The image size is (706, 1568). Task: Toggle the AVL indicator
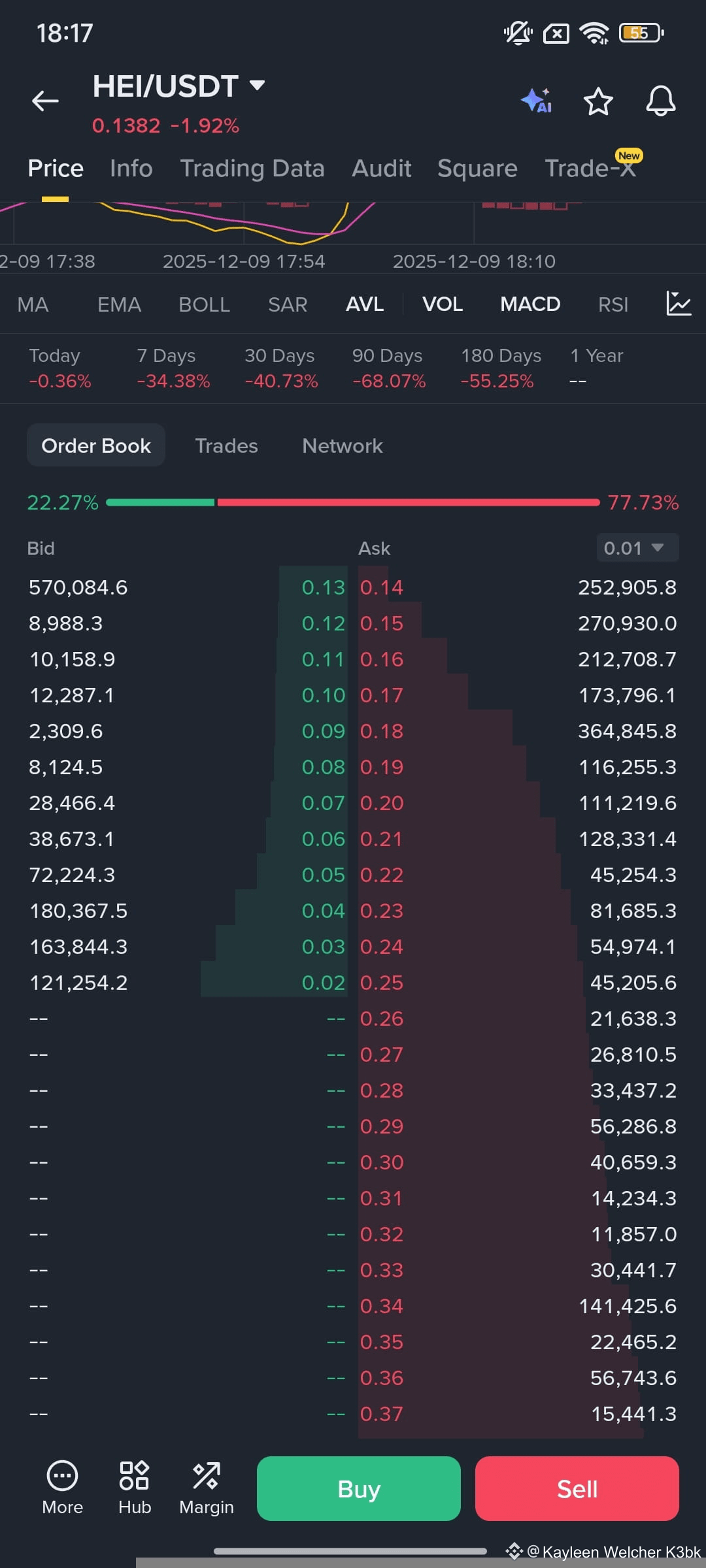(x=365, y=304)
